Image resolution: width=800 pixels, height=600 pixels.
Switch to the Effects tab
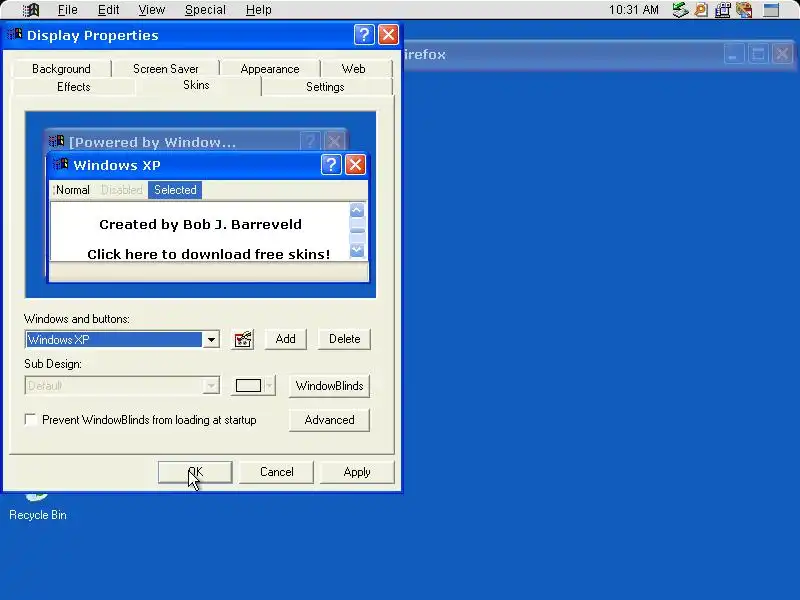[x=73, y=87]
